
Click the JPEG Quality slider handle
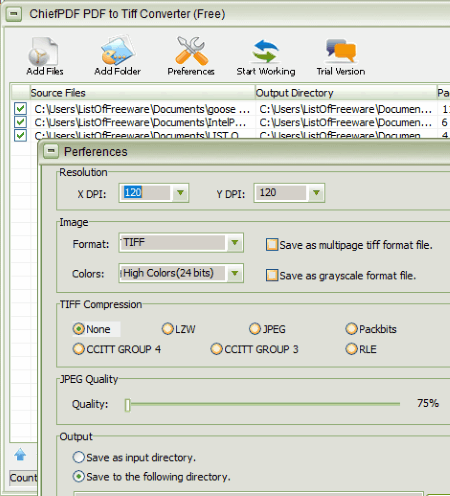(x=128, y=405)
